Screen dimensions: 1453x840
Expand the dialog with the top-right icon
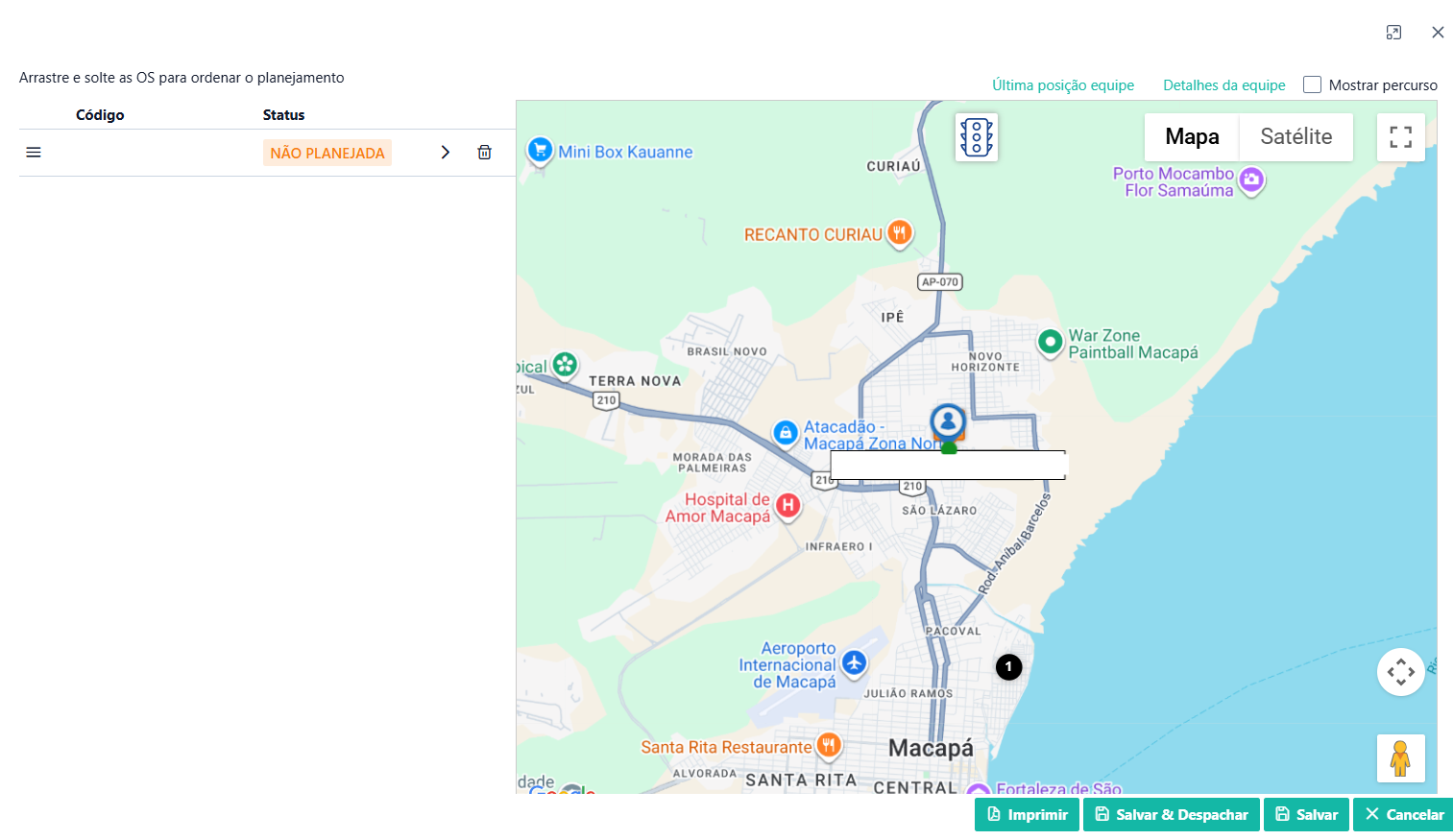click(1393, 33)
